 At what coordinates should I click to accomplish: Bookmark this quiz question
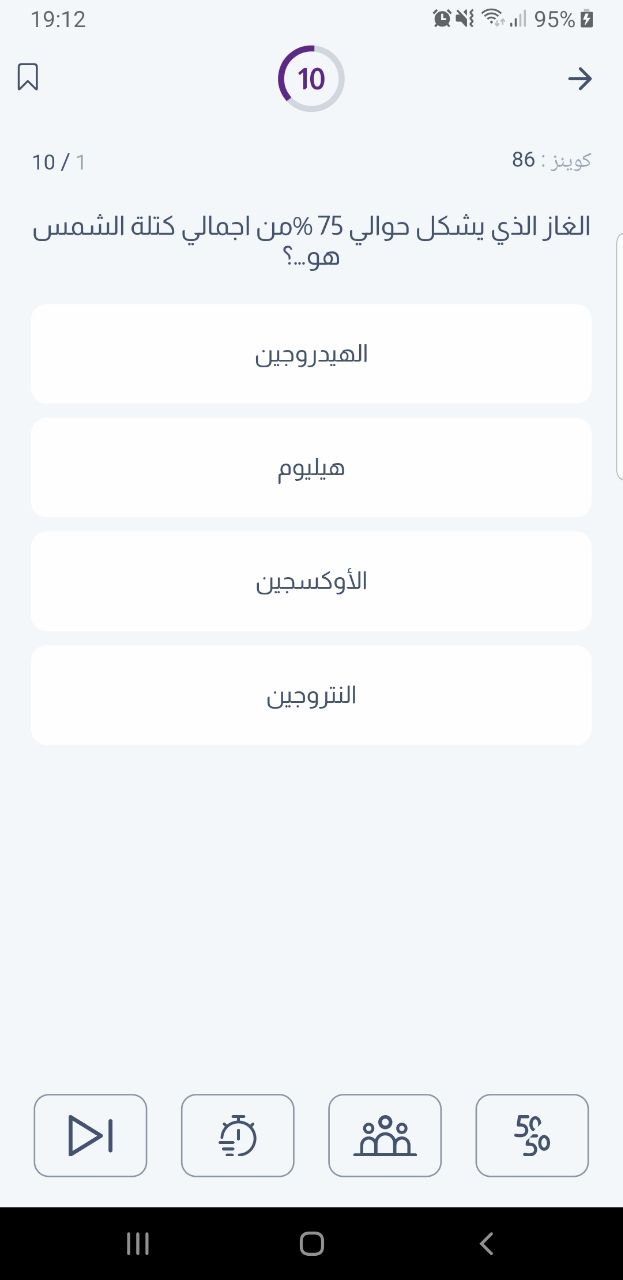coord(28,78)
